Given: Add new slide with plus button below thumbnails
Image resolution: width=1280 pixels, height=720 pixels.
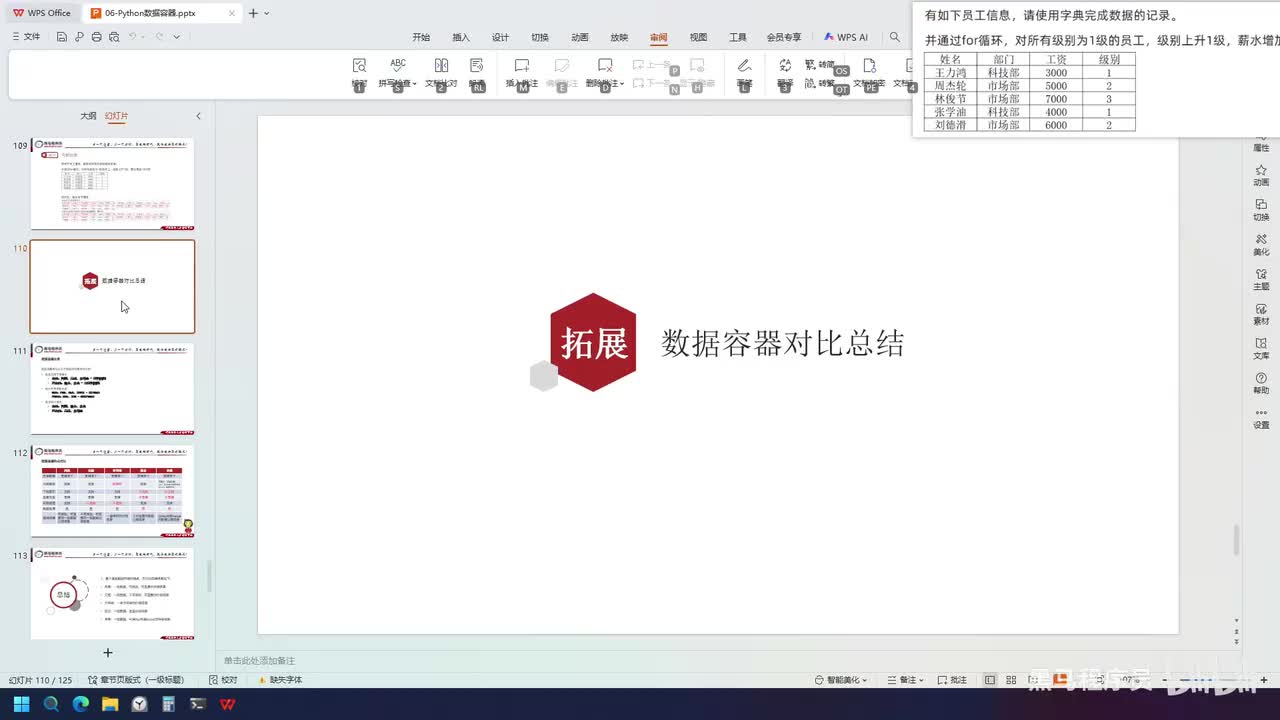Looking at the screenshot, I should (108, 652).
